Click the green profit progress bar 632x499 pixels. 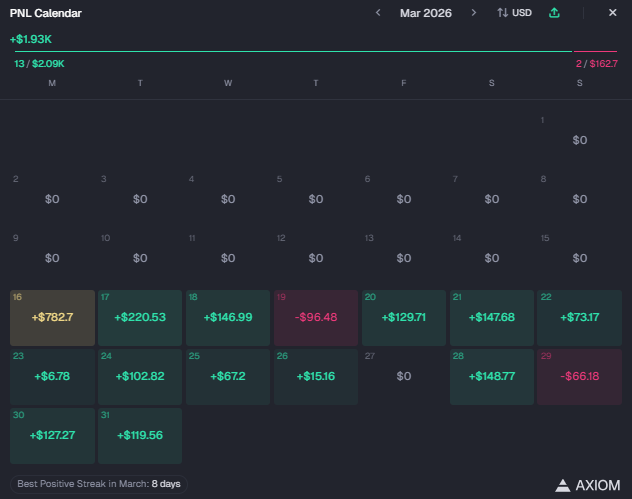click(x=293, y=52)
